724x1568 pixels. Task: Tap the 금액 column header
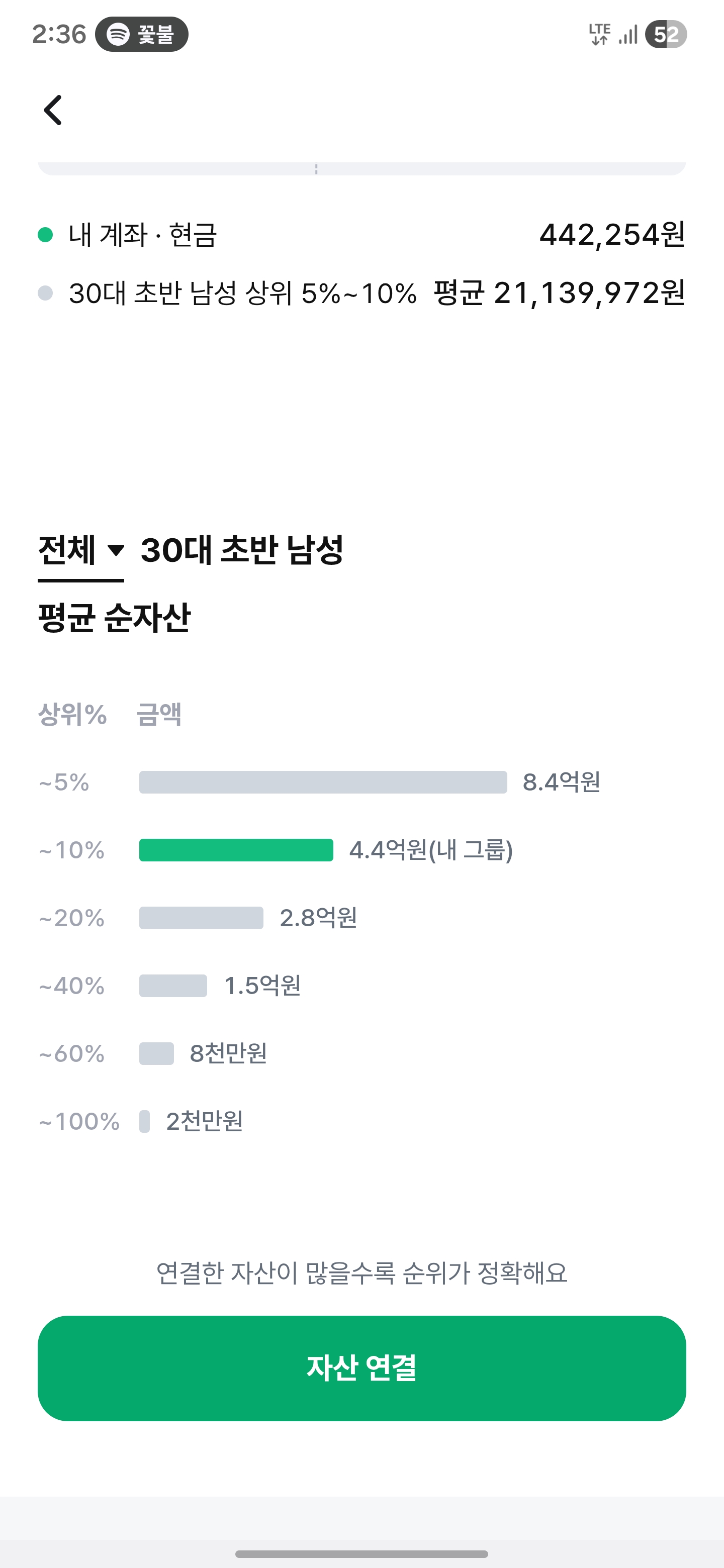click(159, 715)
